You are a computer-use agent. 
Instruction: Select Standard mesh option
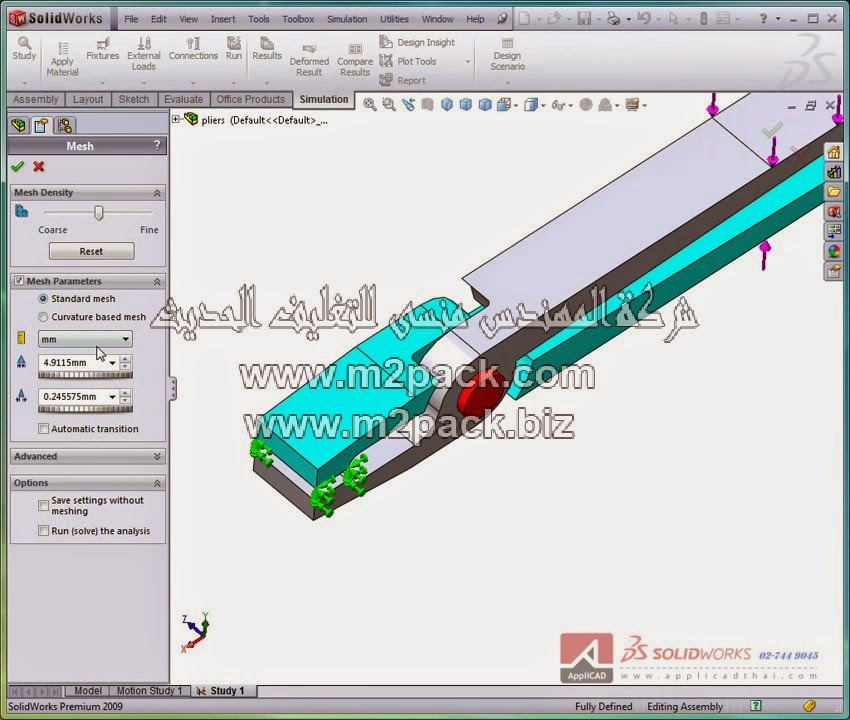coord(43,299)
